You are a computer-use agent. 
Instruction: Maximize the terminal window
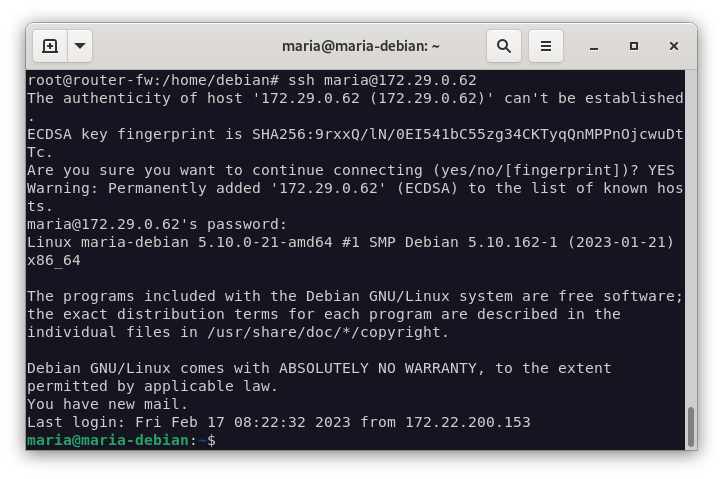pyautogui.click(x=634, y=46)
